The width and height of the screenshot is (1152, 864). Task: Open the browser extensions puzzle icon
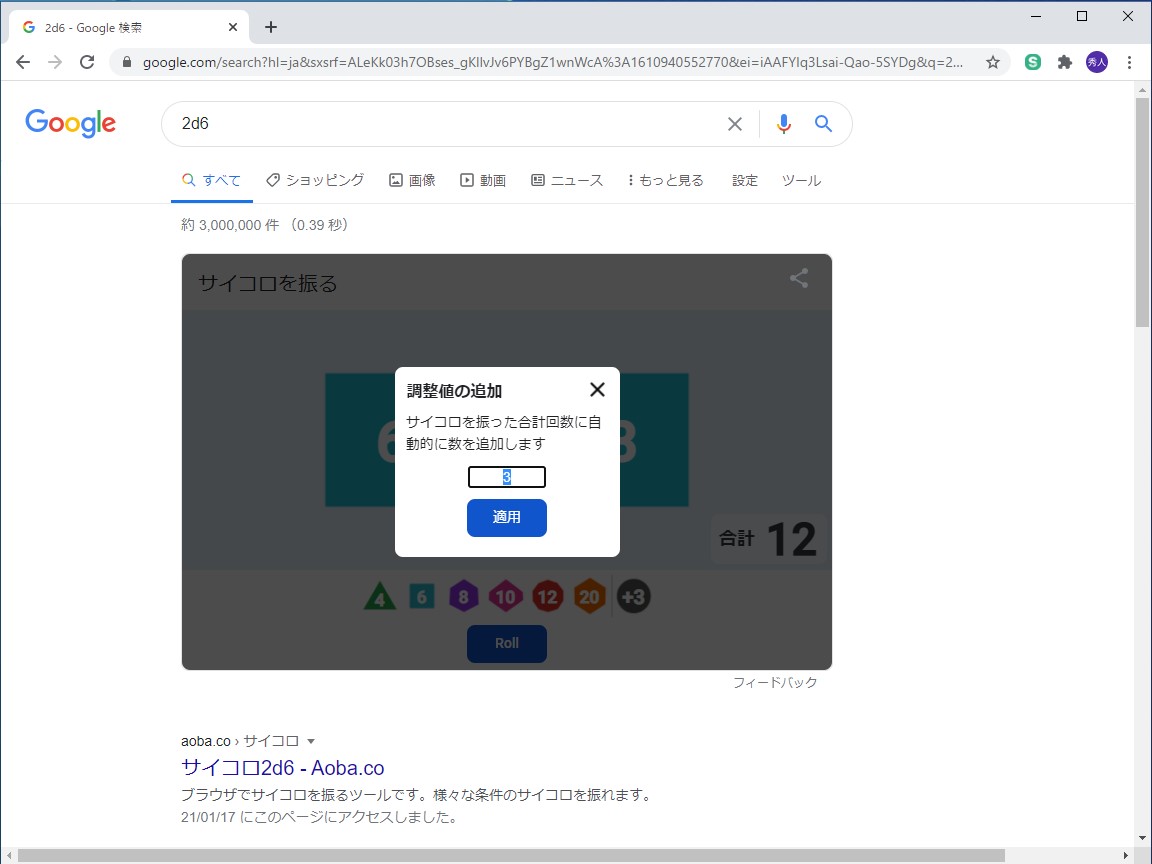click(x=1063, y=61)
